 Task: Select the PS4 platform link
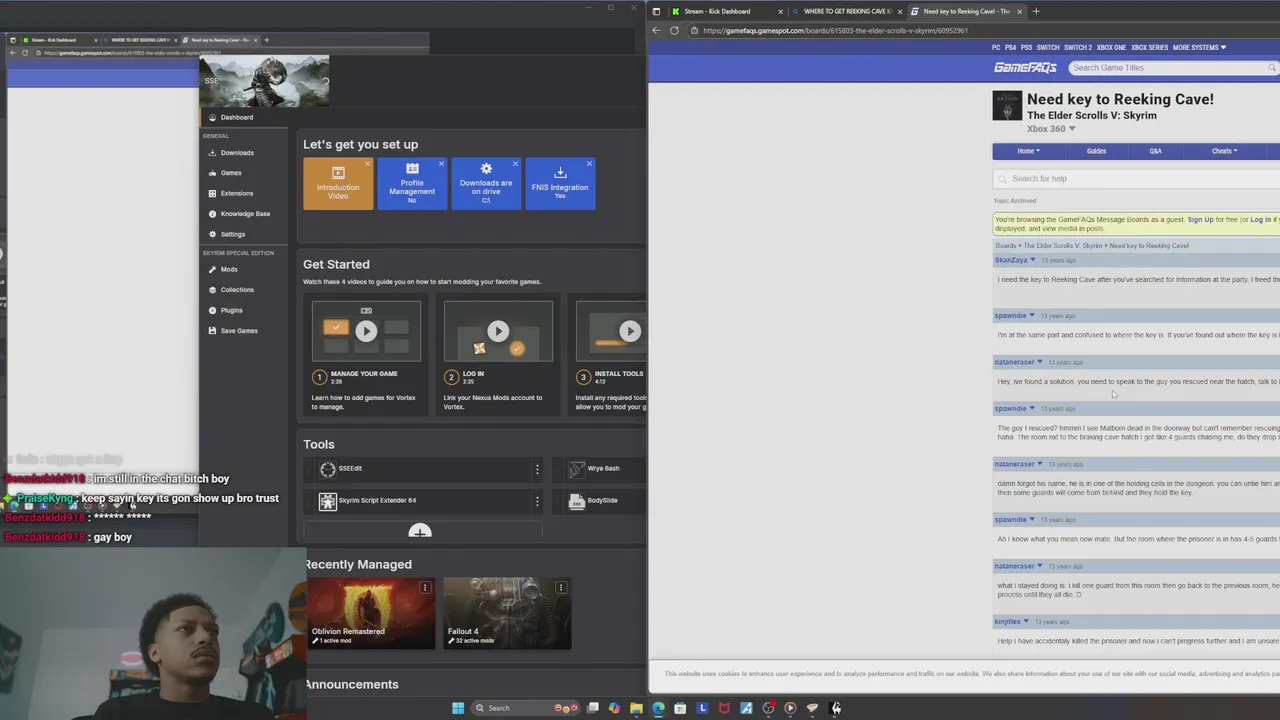pos(1010,47)
